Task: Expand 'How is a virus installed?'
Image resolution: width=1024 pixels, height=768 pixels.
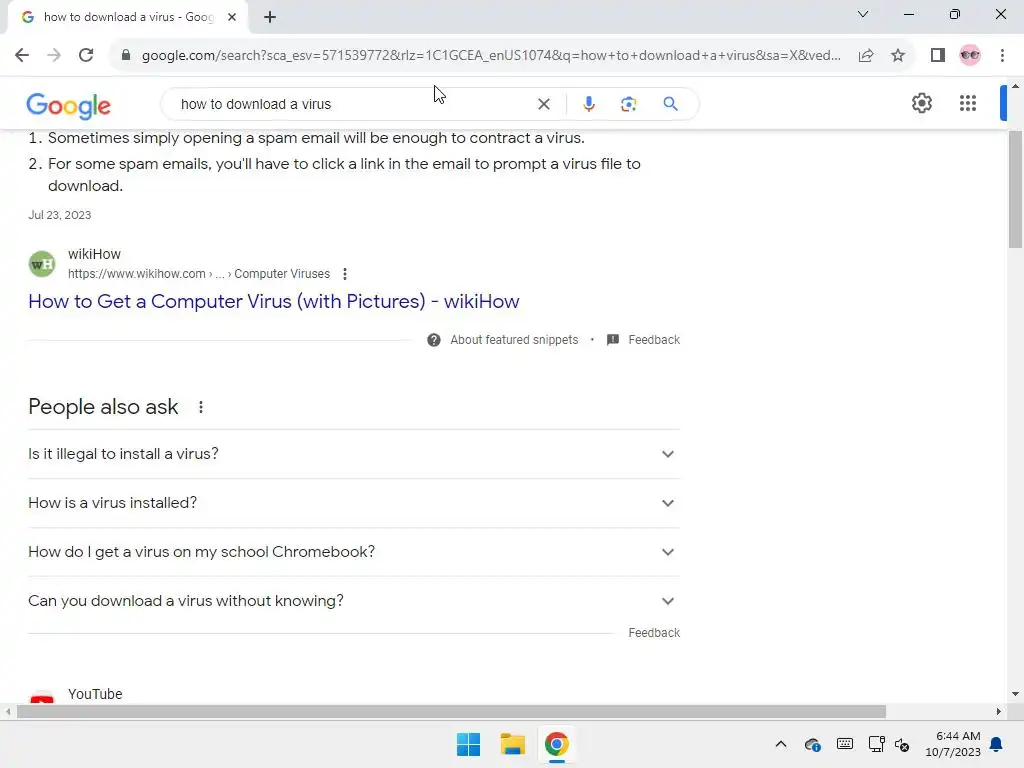Action: click(354, 503)
